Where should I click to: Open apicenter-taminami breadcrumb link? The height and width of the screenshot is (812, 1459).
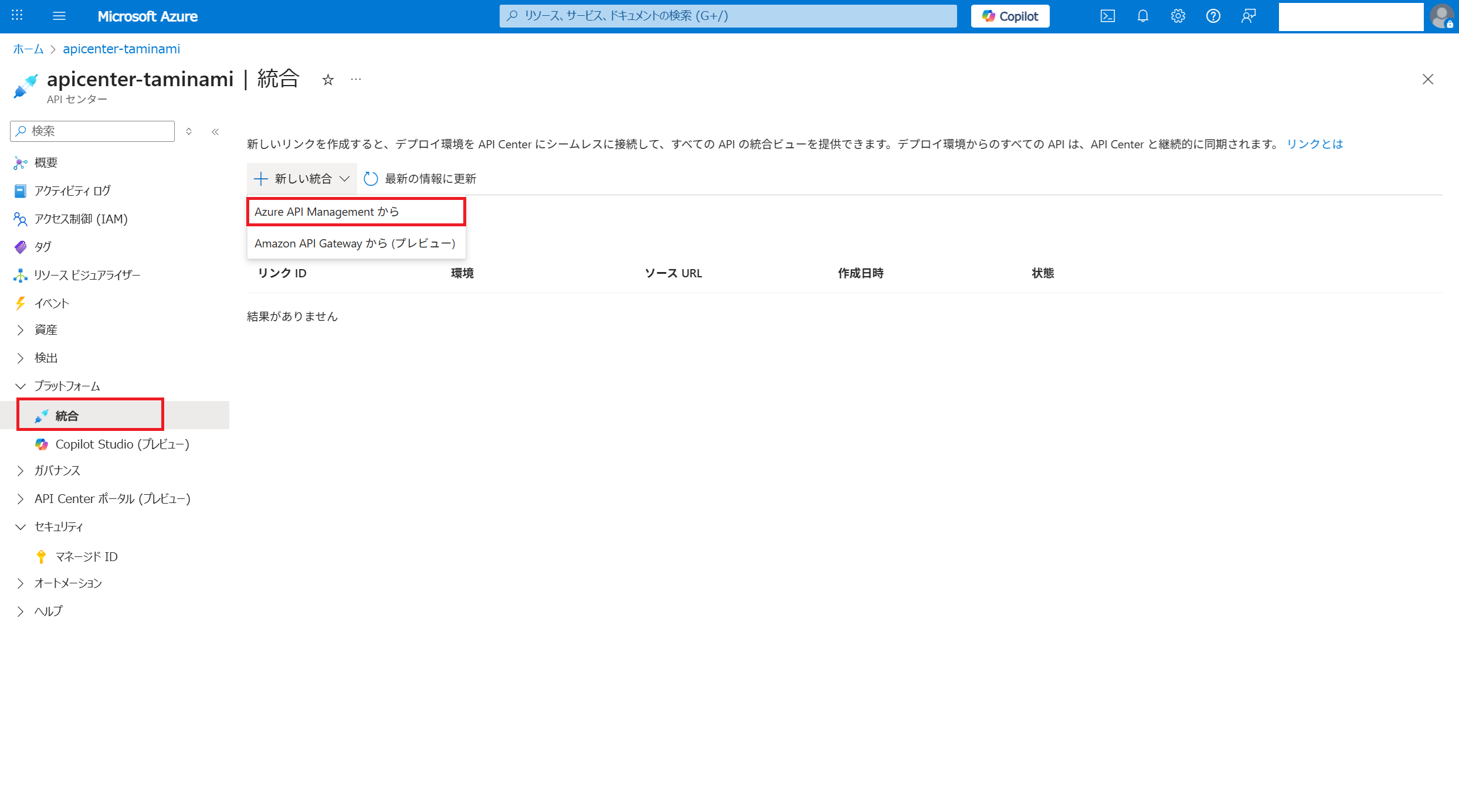click(121, 49)
